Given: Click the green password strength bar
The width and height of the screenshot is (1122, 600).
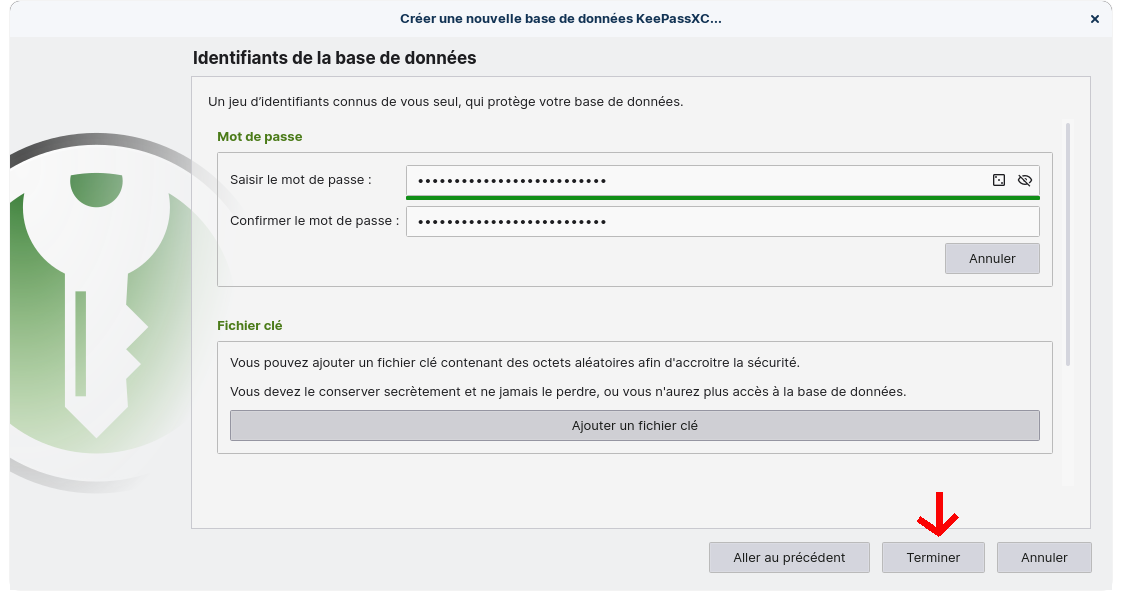Looking at the screenshot, I should [722, 198].
